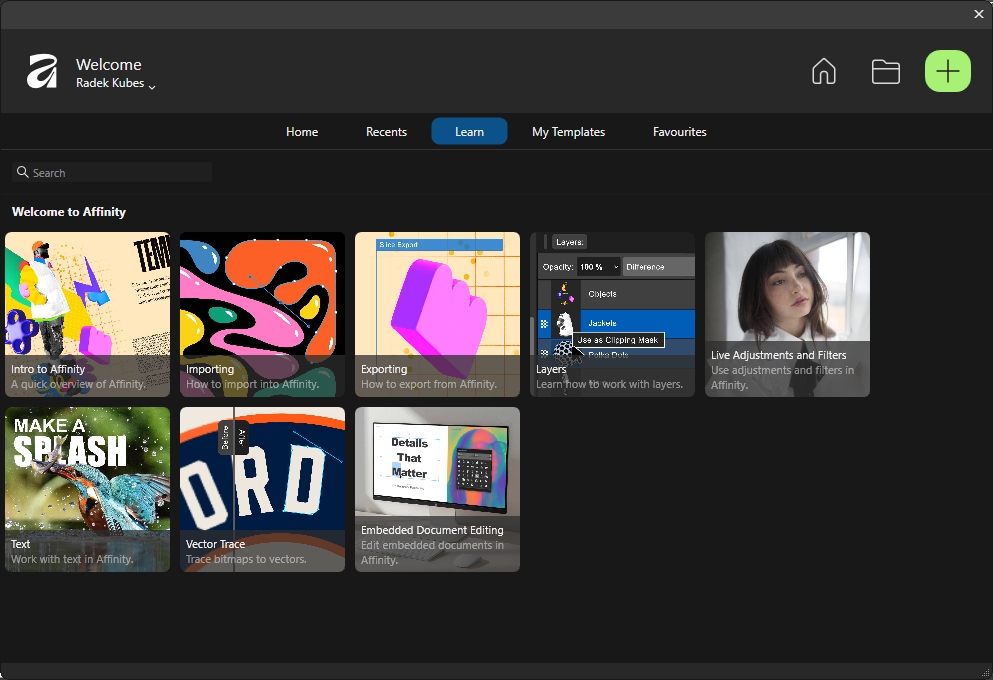Open the Intro to Affinity tutorial
Screen dimensions: 993x680
pyautogui.click(x=87, y=314)
